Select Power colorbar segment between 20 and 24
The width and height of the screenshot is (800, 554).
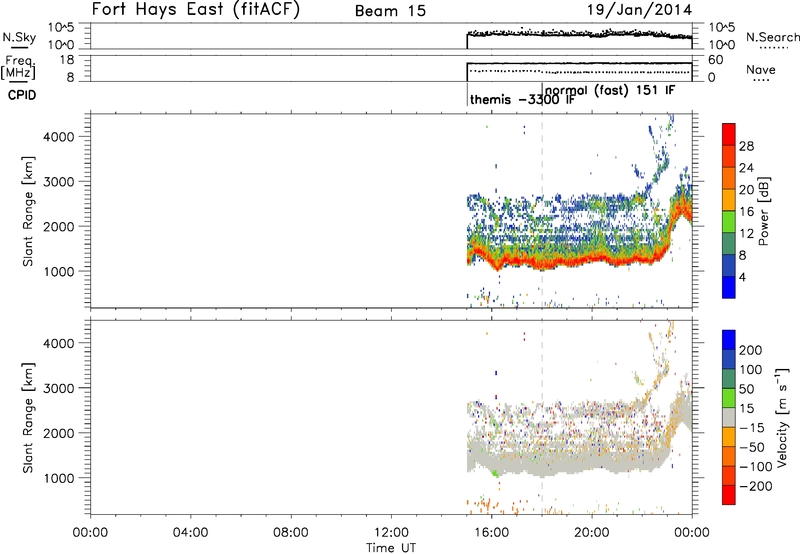pyautogui.click(x=729, y=178)
